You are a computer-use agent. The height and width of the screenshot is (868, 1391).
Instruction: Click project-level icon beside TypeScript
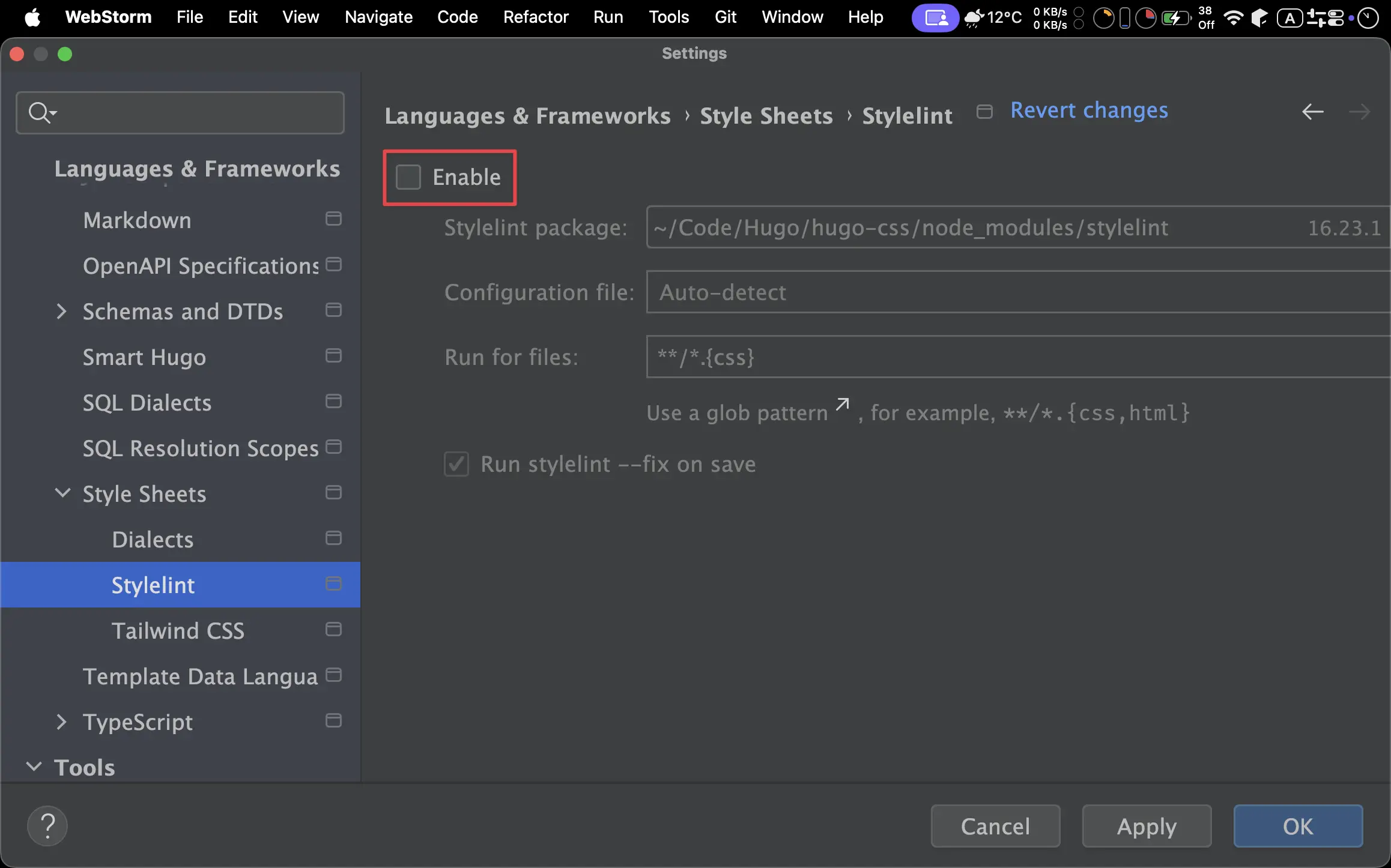tap(333, 721)
